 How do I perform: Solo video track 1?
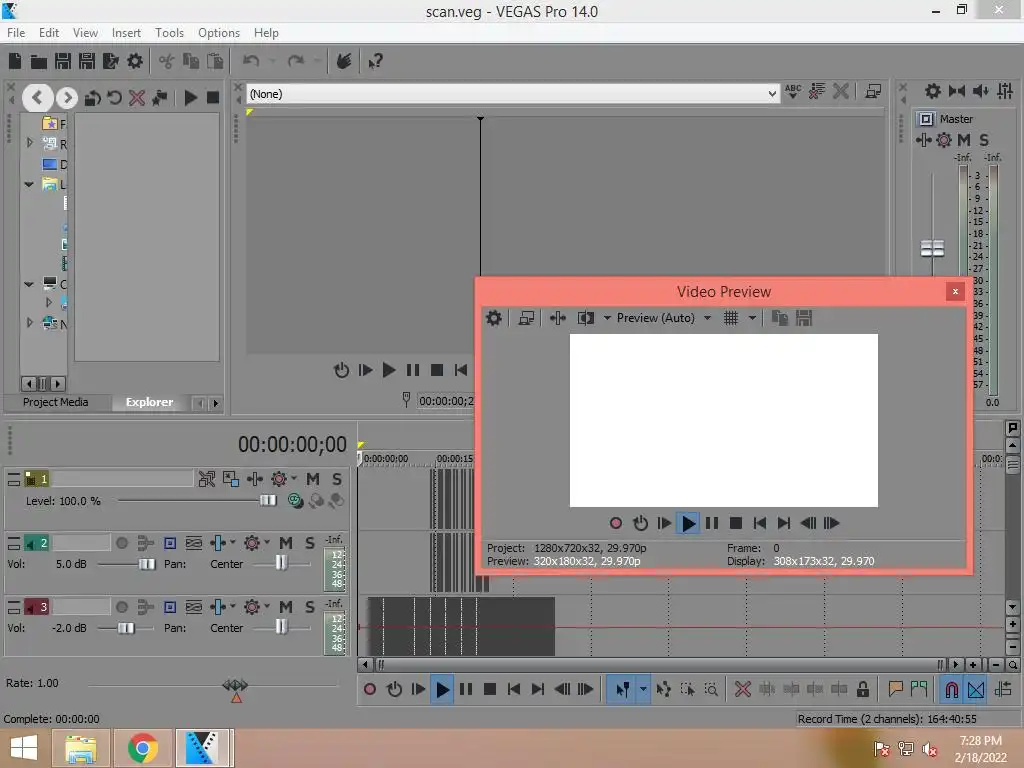(x=337, y=479)
